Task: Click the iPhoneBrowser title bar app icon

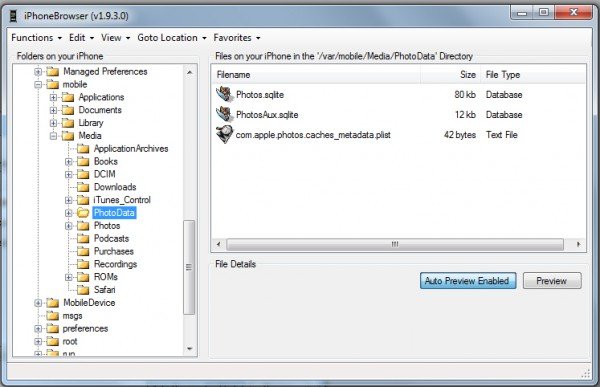Action: pos(14,16)
